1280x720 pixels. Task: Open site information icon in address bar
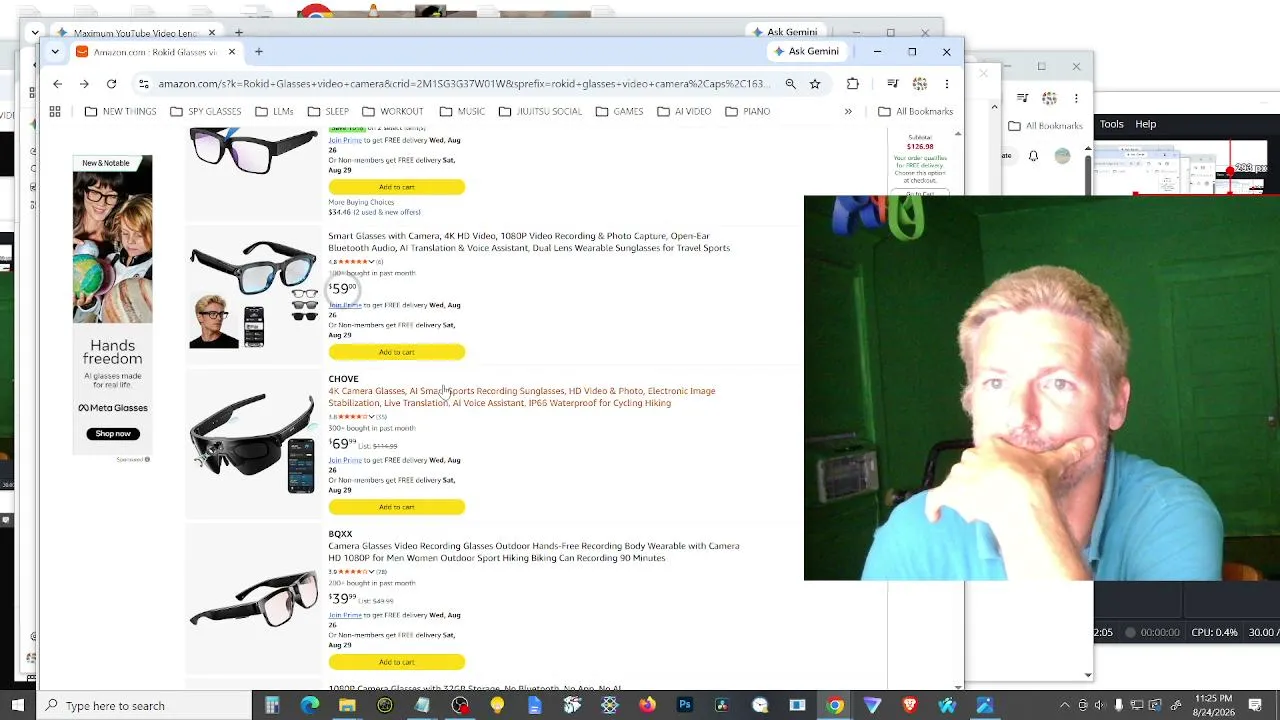click(x=144, y=84)
